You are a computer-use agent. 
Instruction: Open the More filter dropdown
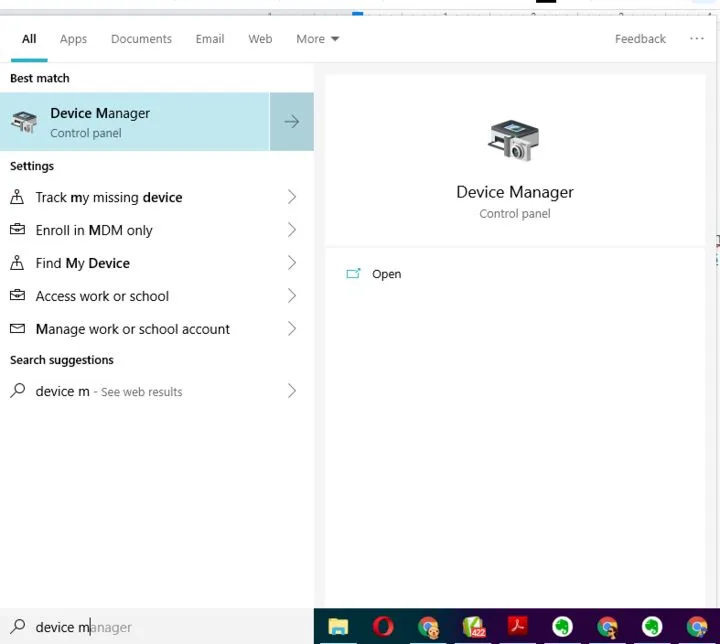coord(317,39)
